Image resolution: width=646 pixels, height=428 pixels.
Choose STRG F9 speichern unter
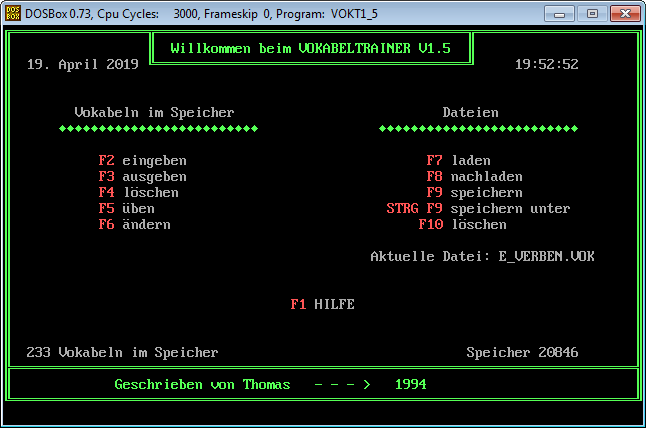coord(478,208)
